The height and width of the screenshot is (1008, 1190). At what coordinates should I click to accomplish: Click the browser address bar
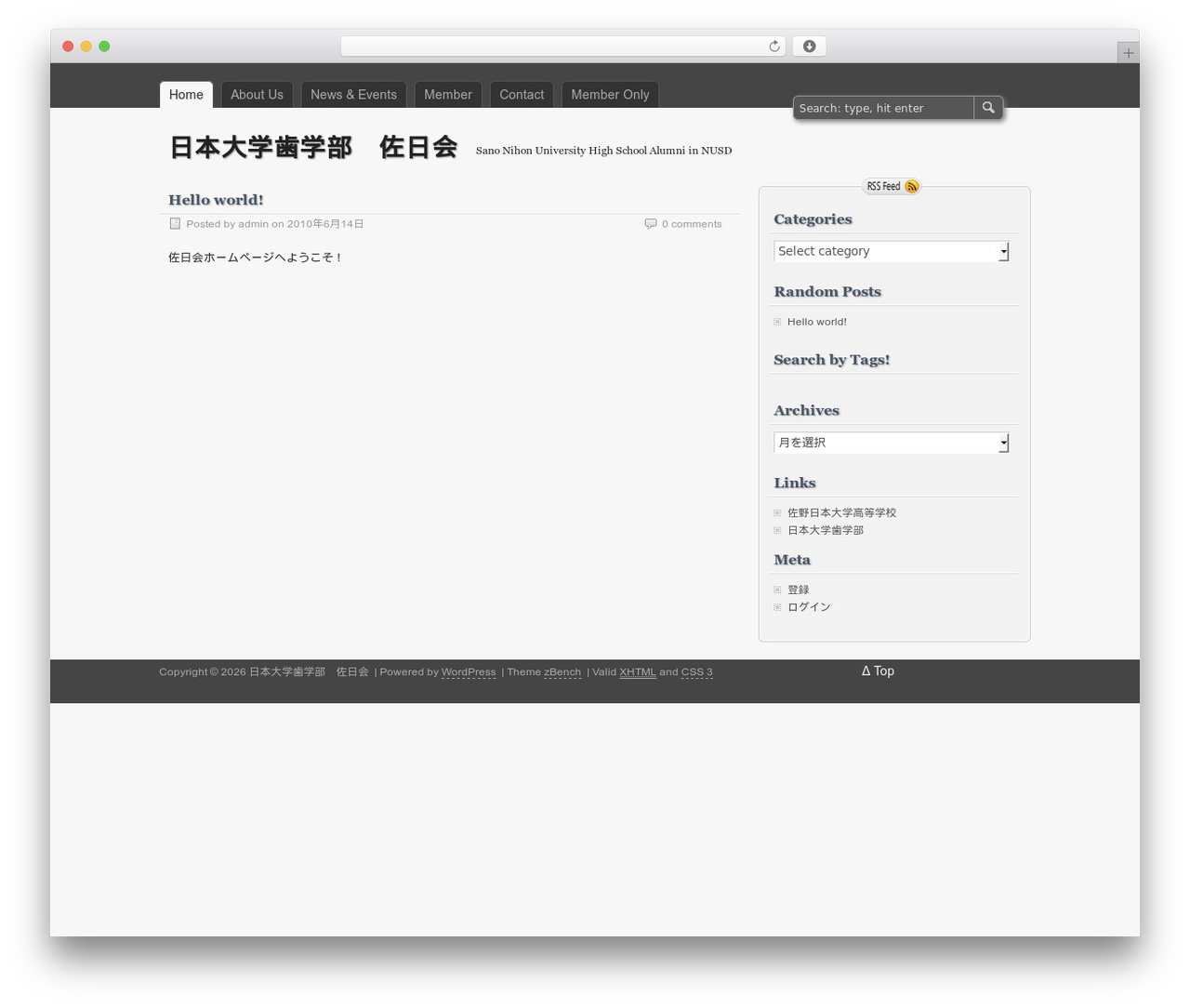click(562, 46)
